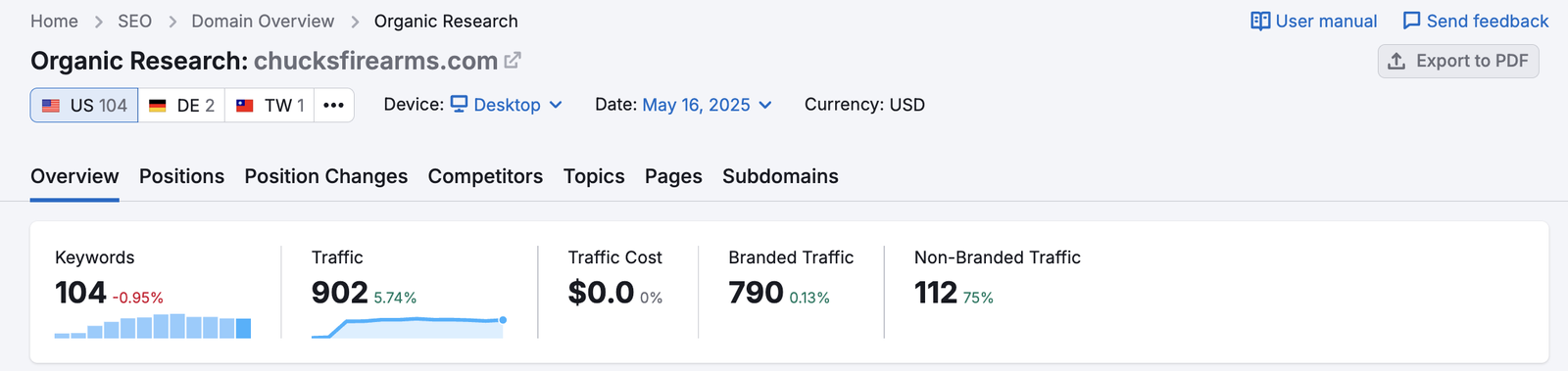
Task: Open external link icon beside chucksfirearms.com
Action: coord(512,61)
